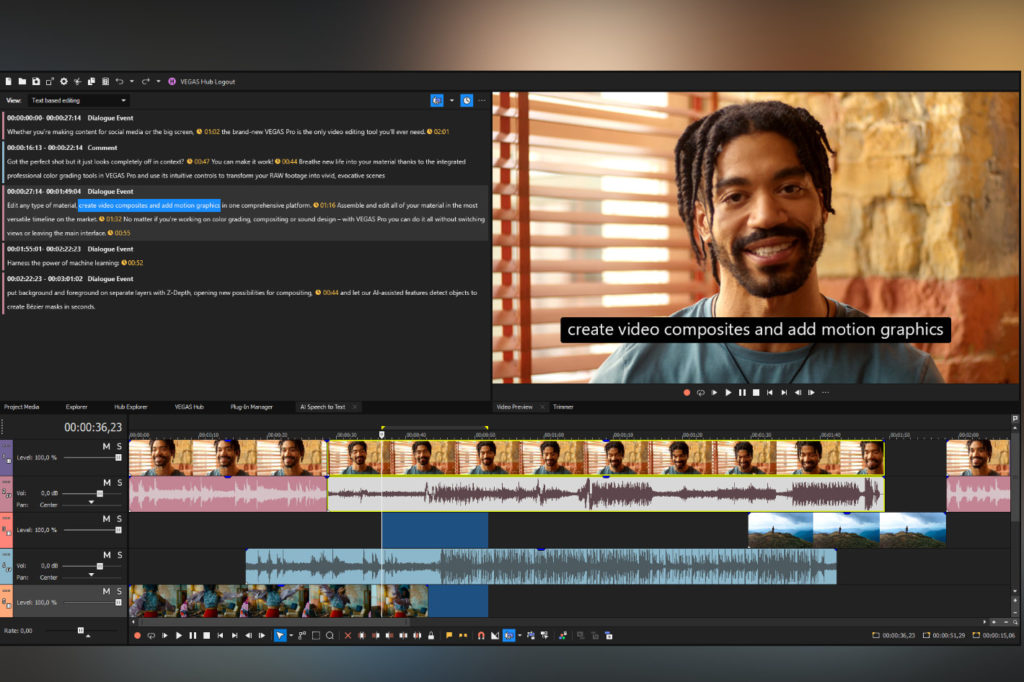Click the blue highlighted auto ripple icon

pos(509,636)
